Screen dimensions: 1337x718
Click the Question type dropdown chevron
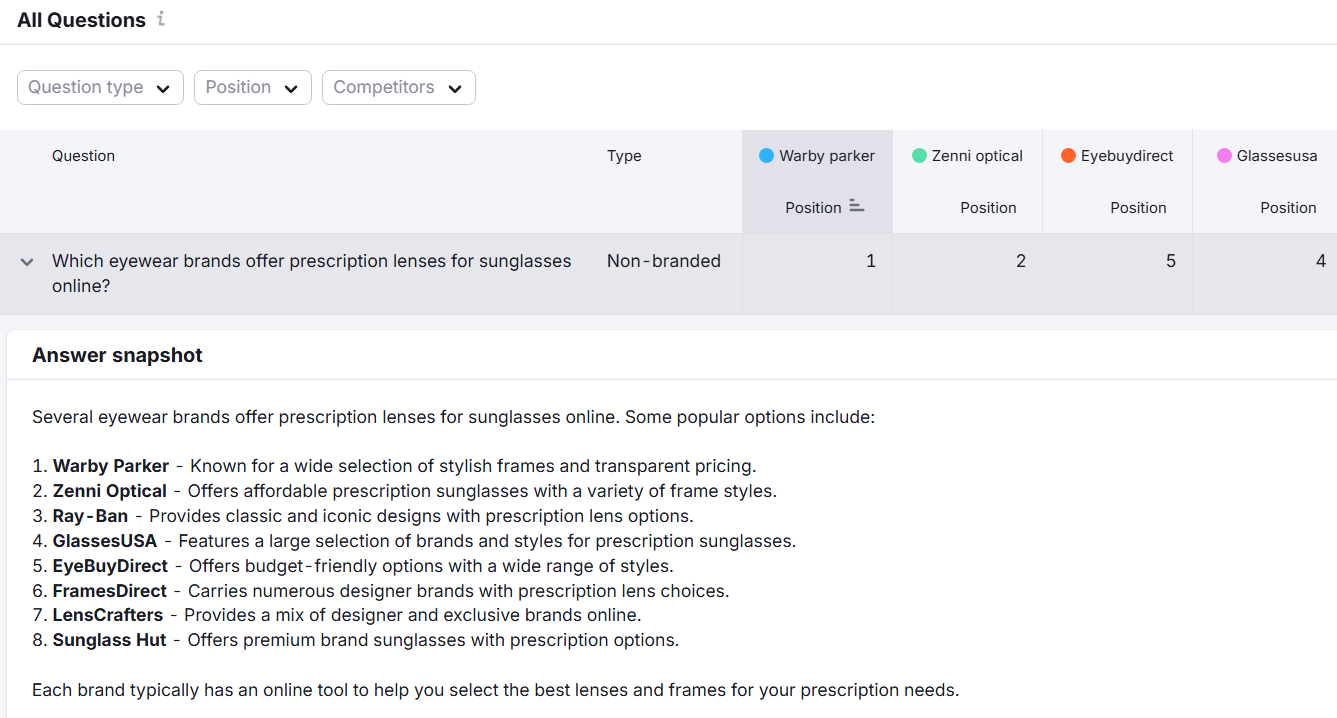[x=163, y=87]
